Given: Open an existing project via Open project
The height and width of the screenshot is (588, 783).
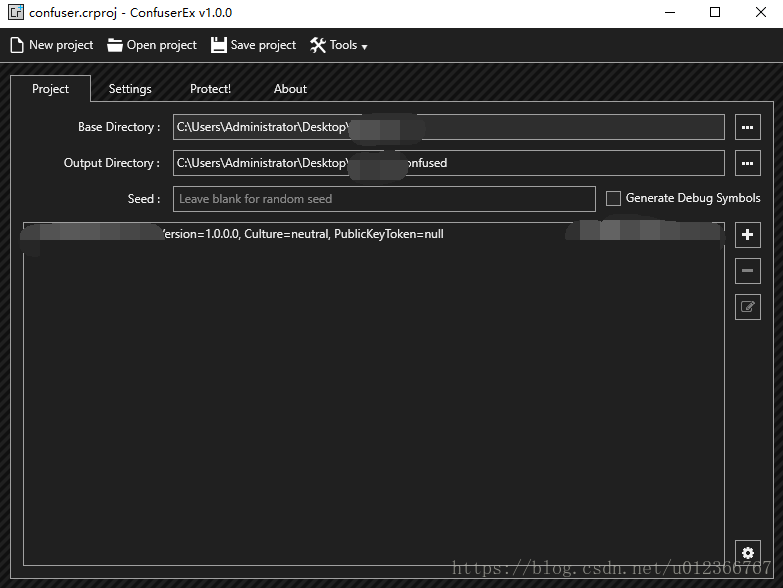Looking at the screenshot, I should (152, 45).
